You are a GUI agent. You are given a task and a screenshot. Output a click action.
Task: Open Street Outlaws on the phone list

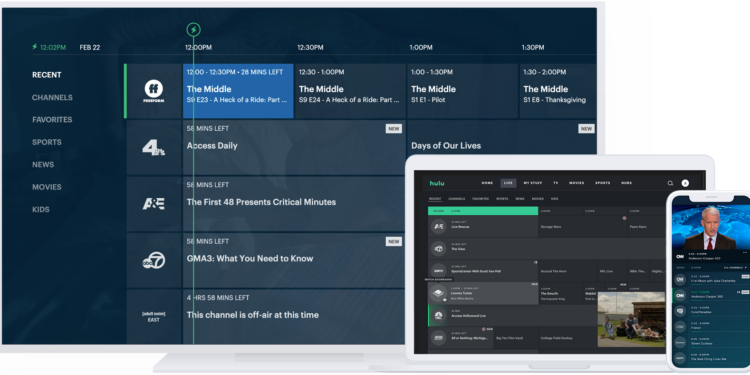(x=711, y=342)
